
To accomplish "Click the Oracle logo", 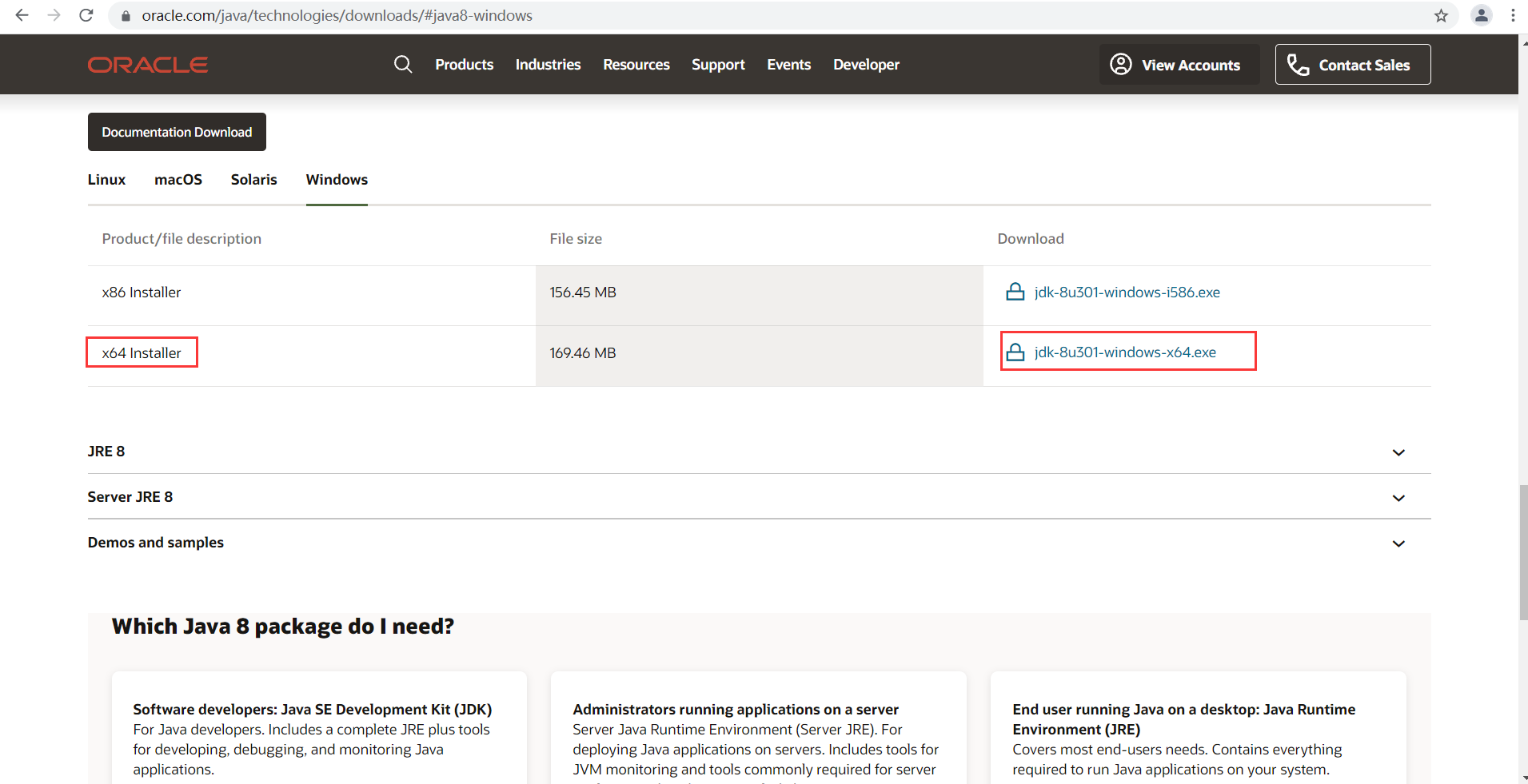I will (x=148, y=65).
